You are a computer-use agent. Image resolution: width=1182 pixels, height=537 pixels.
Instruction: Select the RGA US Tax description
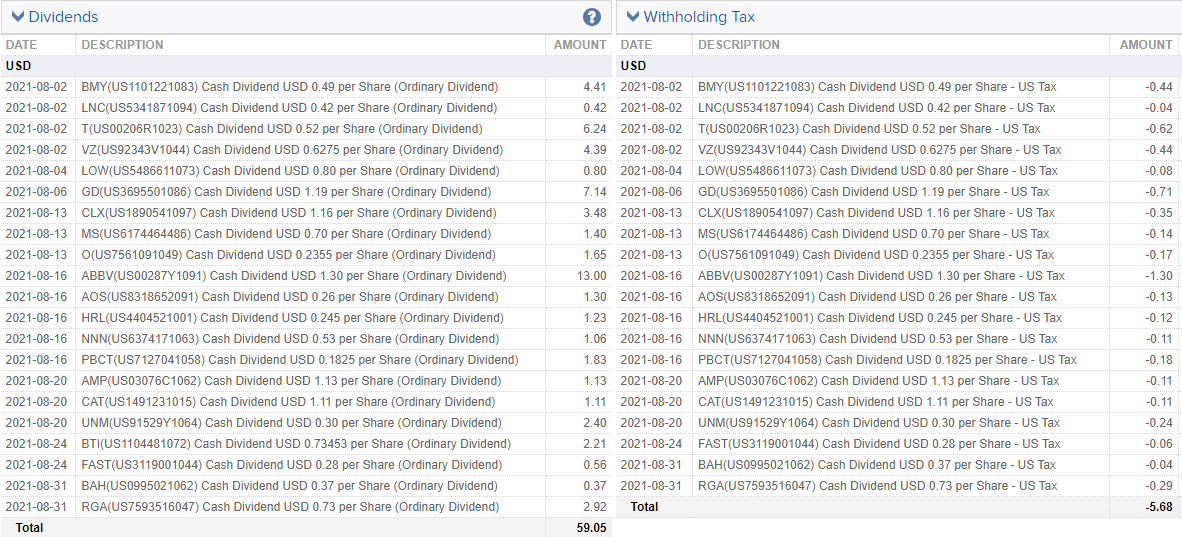tap(877, 487)
